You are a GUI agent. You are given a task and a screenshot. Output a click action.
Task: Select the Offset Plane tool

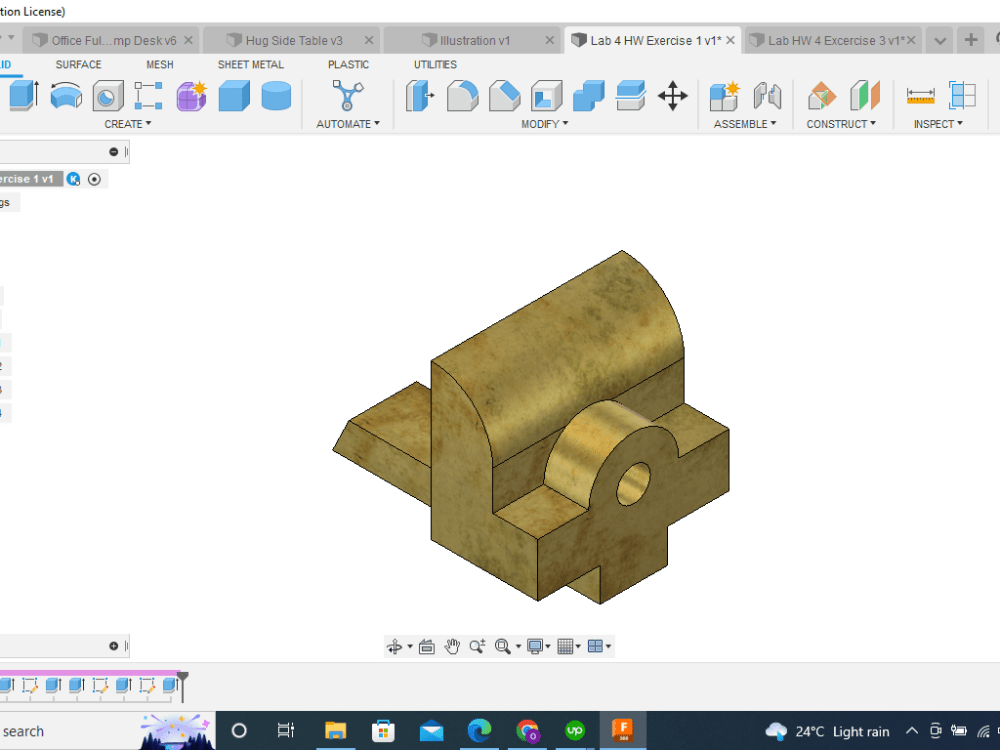coord(822,96)
